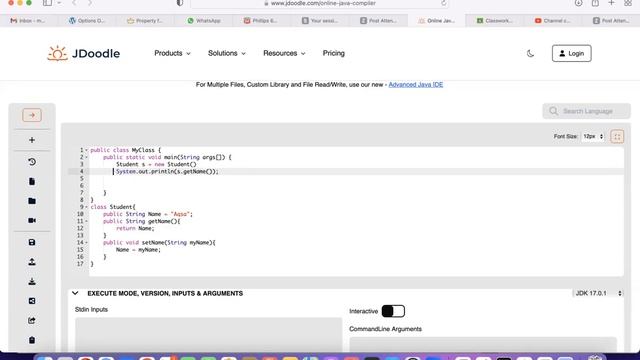640x360 pixels.
Task: Collapse Execute Mode, Version, Inputs section
Action: click(x=75, y=293)
